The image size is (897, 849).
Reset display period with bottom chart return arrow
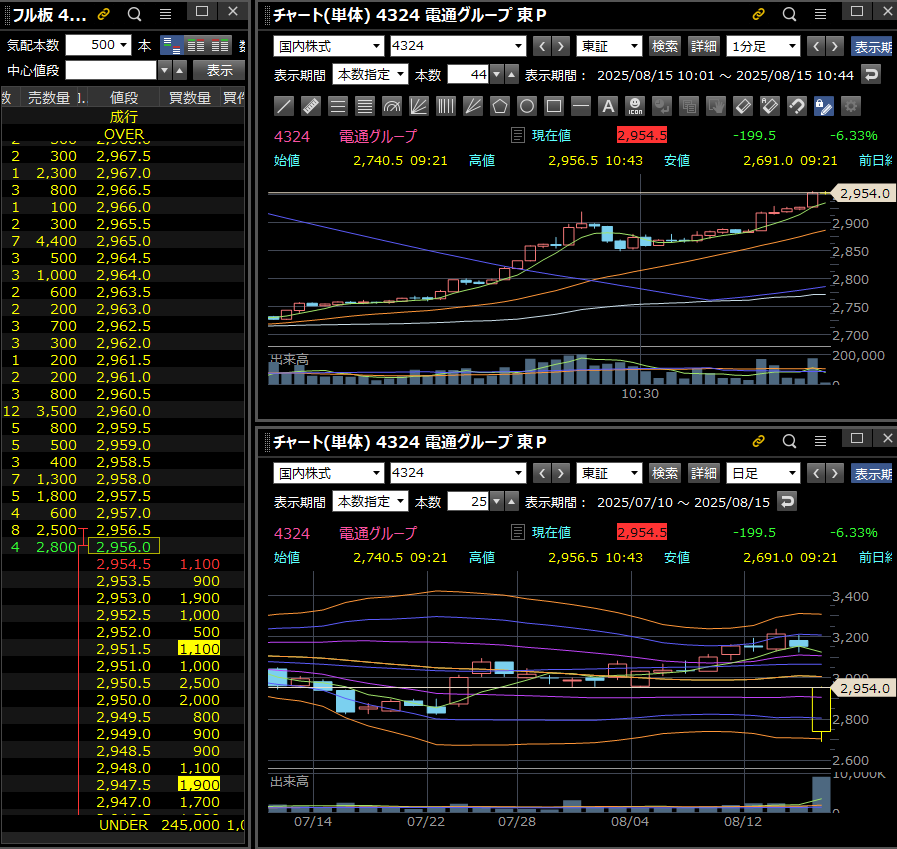tap(787, 502)
